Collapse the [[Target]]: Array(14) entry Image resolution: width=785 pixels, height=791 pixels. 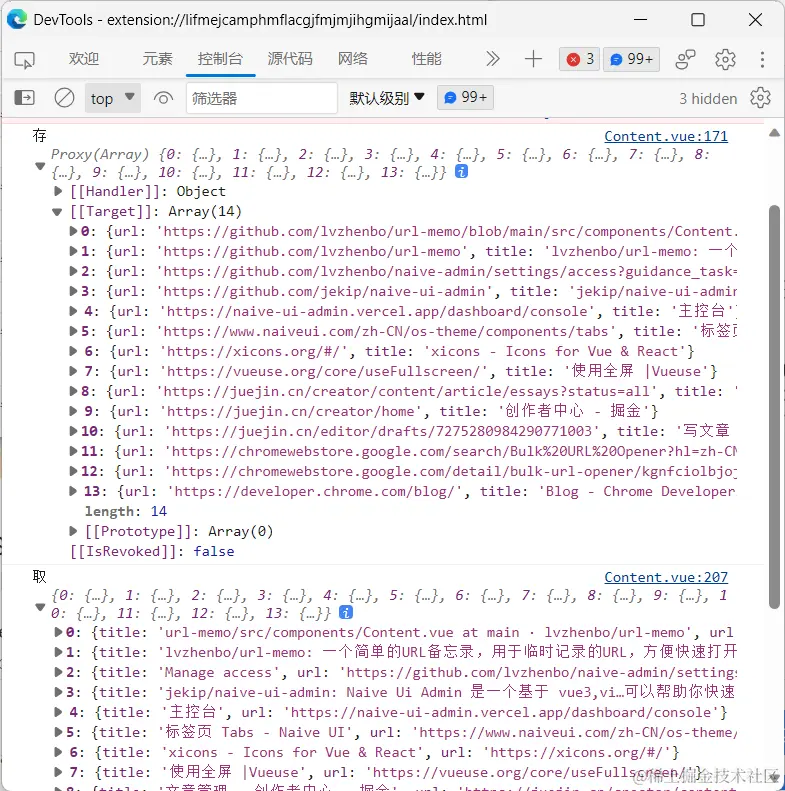click(57, 212)
